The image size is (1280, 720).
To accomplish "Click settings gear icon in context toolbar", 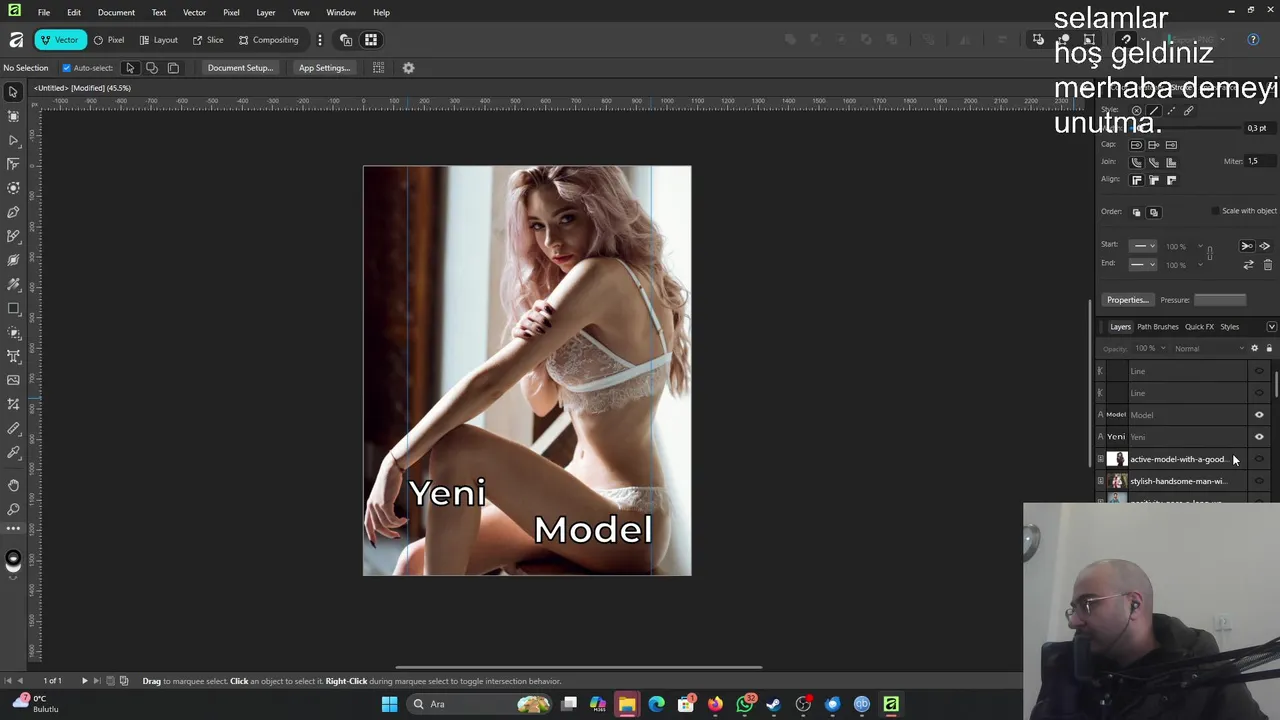I will pyautogui.click(x=408, y=68).
